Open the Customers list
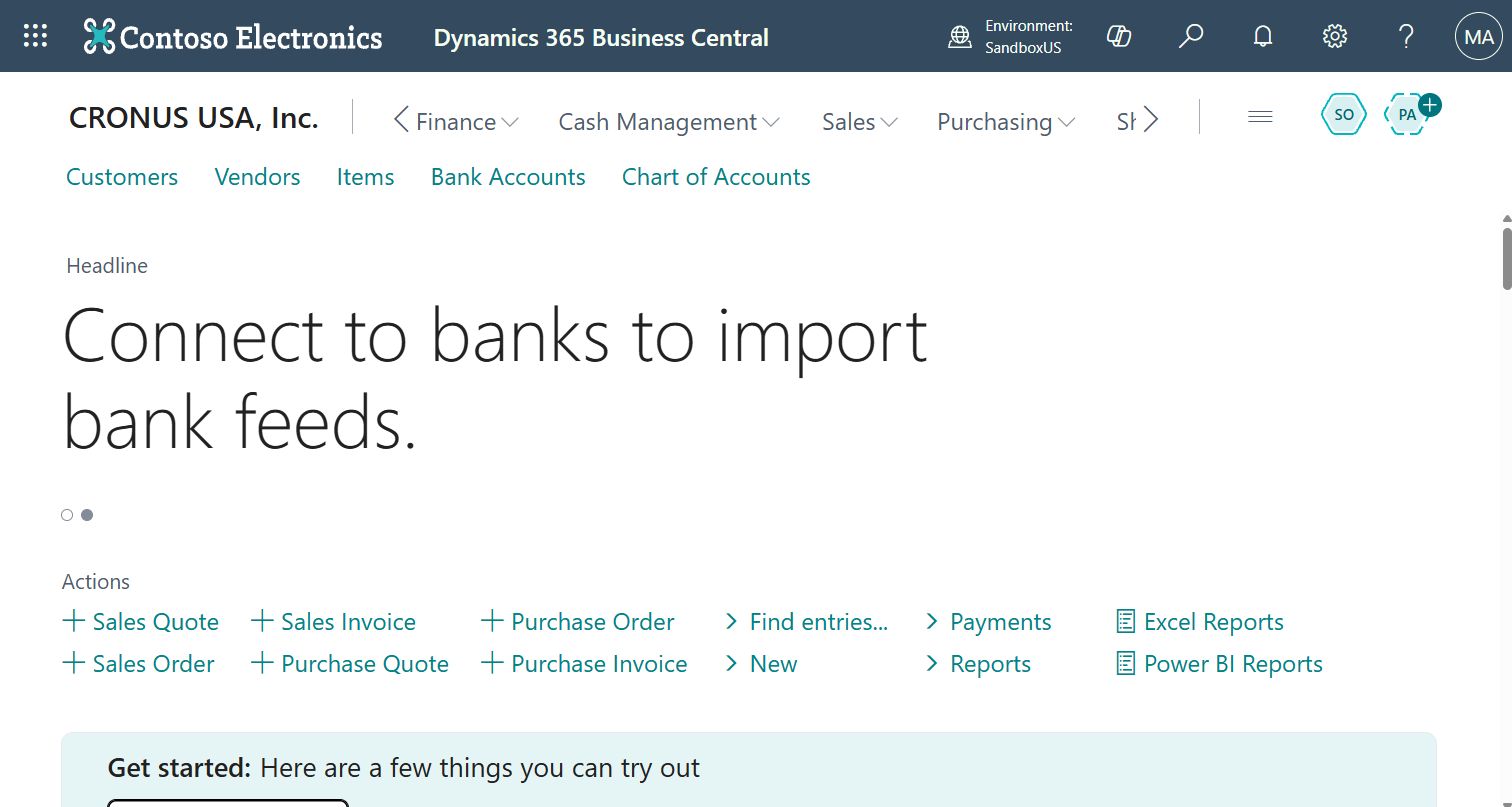Image resolution: width=1512 pixels, height=807 pixels. point(122,177)
